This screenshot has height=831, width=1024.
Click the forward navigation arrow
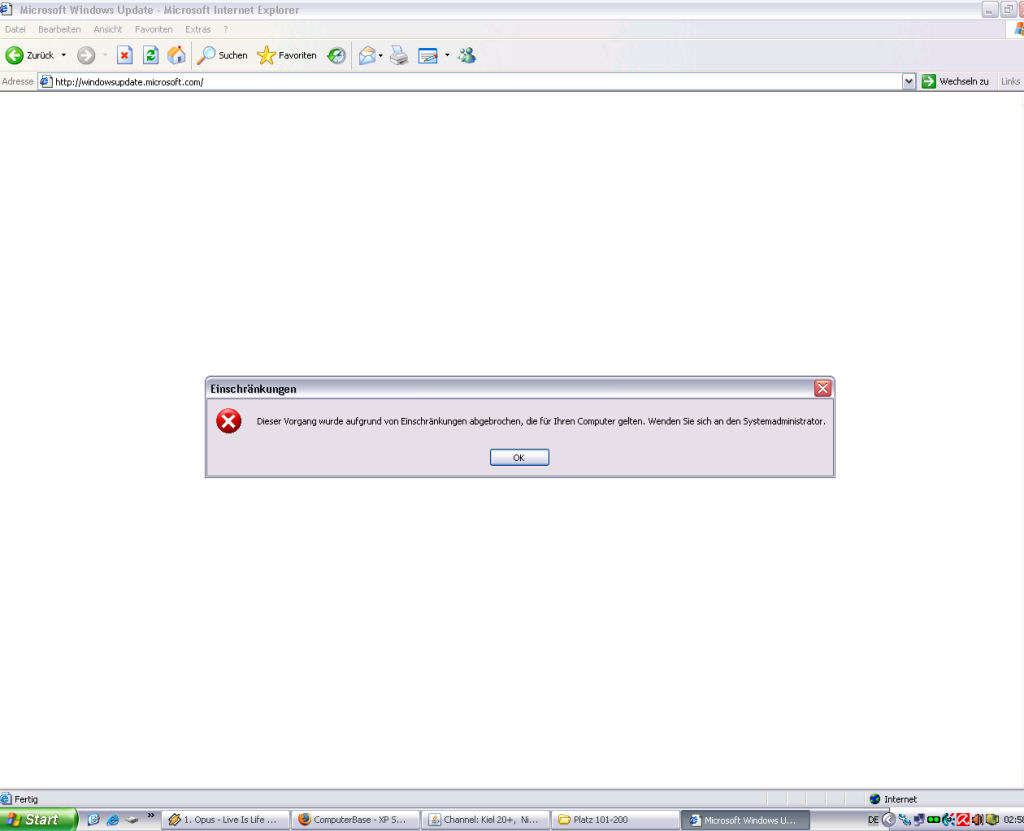click(x=86, y=56)
